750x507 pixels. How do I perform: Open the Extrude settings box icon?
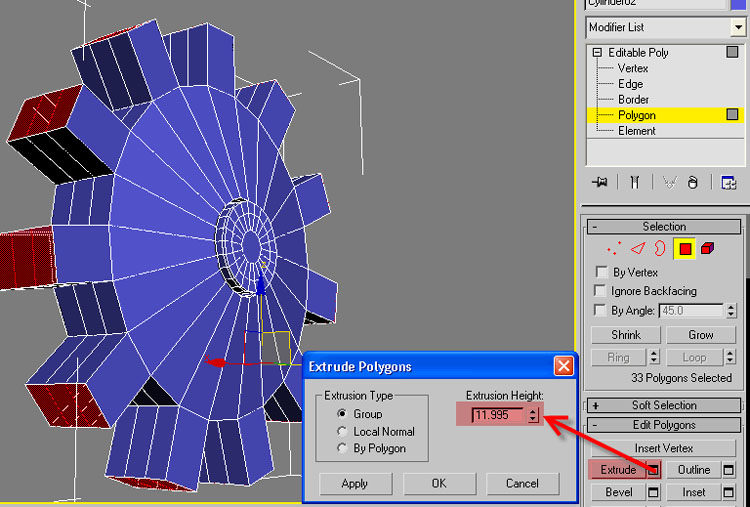pos(653,469)
